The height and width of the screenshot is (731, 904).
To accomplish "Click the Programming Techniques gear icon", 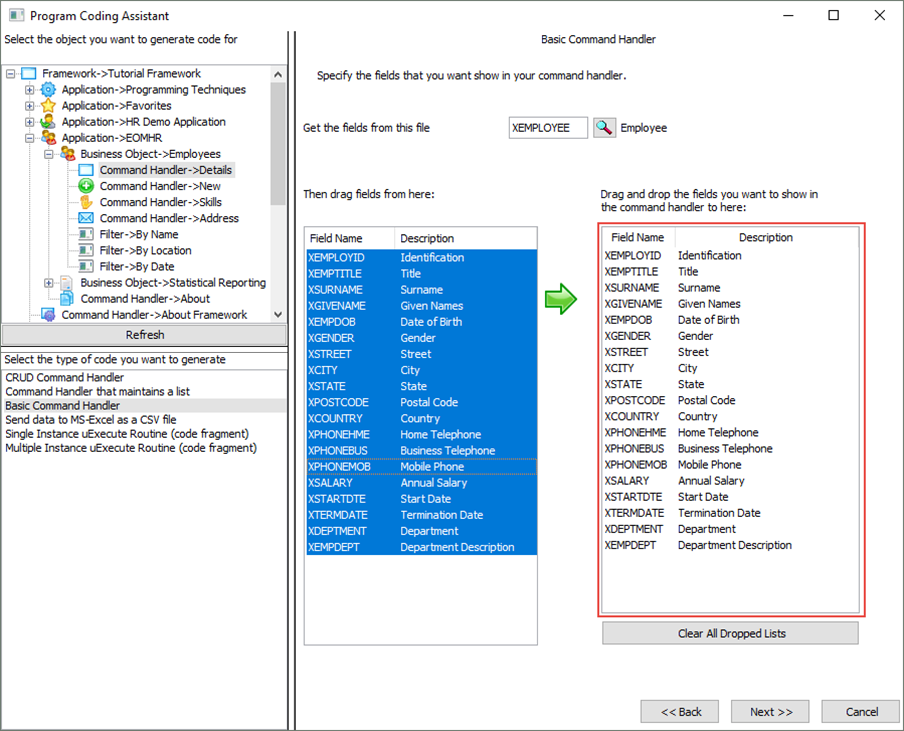I will point(48,89).
